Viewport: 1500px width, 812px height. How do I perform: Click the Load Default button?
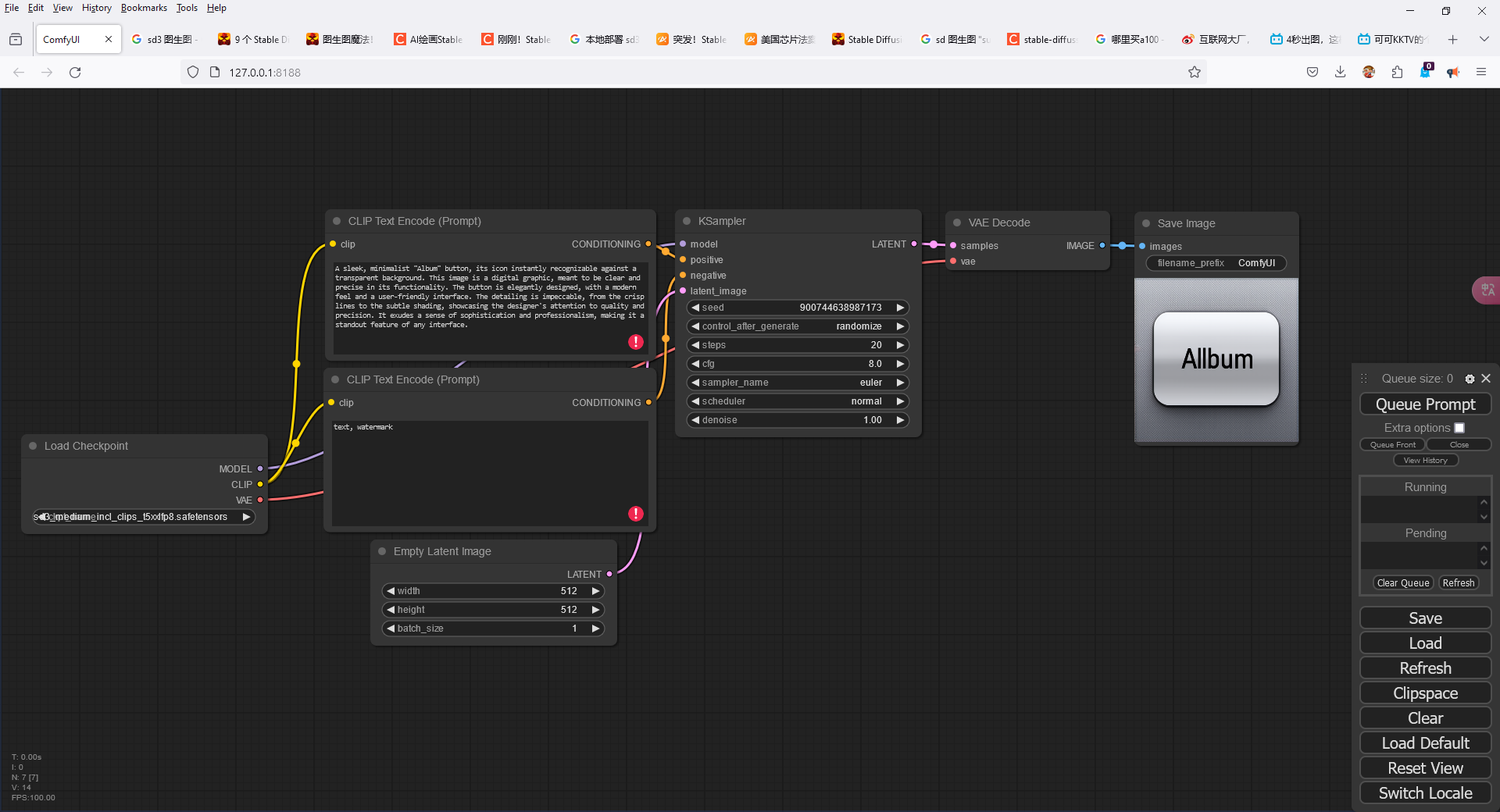(x=1425, y=743)
